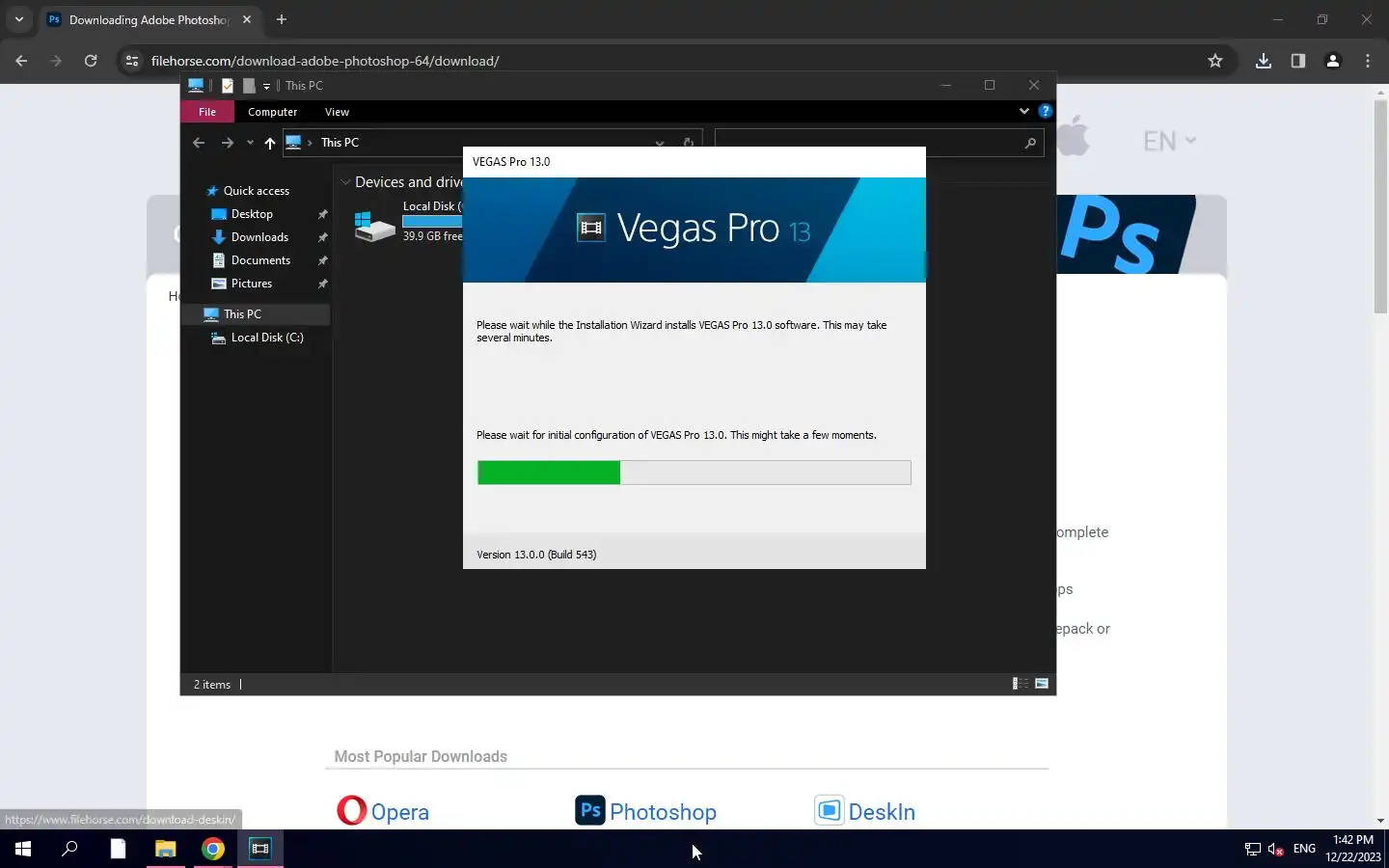Image resolution: width=1389 pixels, height=868 pixels.
Task: Click the "2 items" status text
Action: (x=212, y=685)
